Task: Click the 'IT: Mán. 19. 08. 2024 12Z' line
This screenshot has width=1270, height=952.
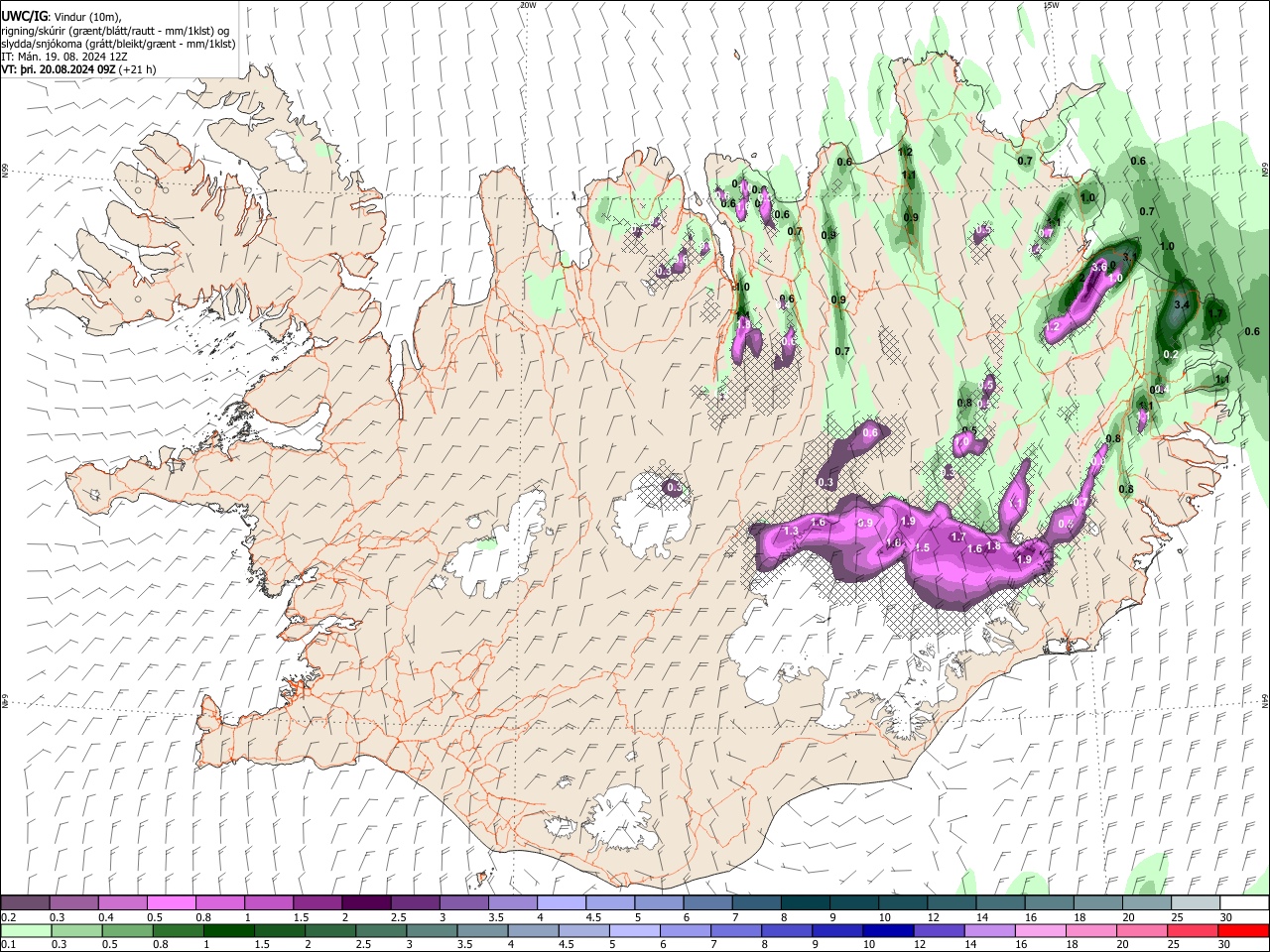Action: click(x=64, y=57)
